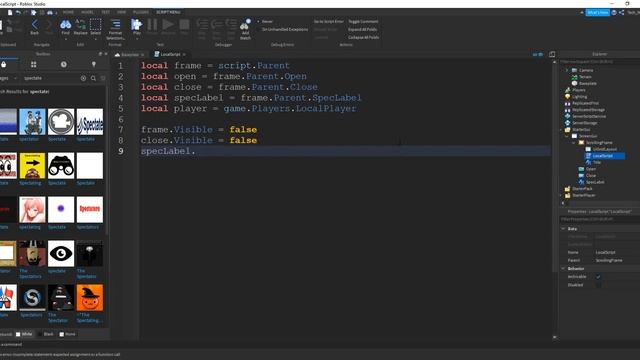Screen dimensions: 640x360
Task: Collapse the ScreenGui tree node
Action: [x=567, y=136]
